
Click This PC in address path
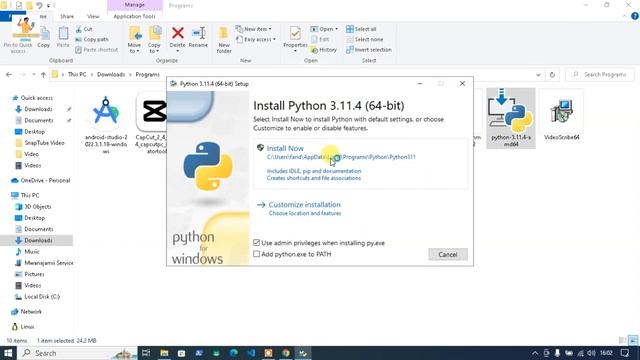77,74
